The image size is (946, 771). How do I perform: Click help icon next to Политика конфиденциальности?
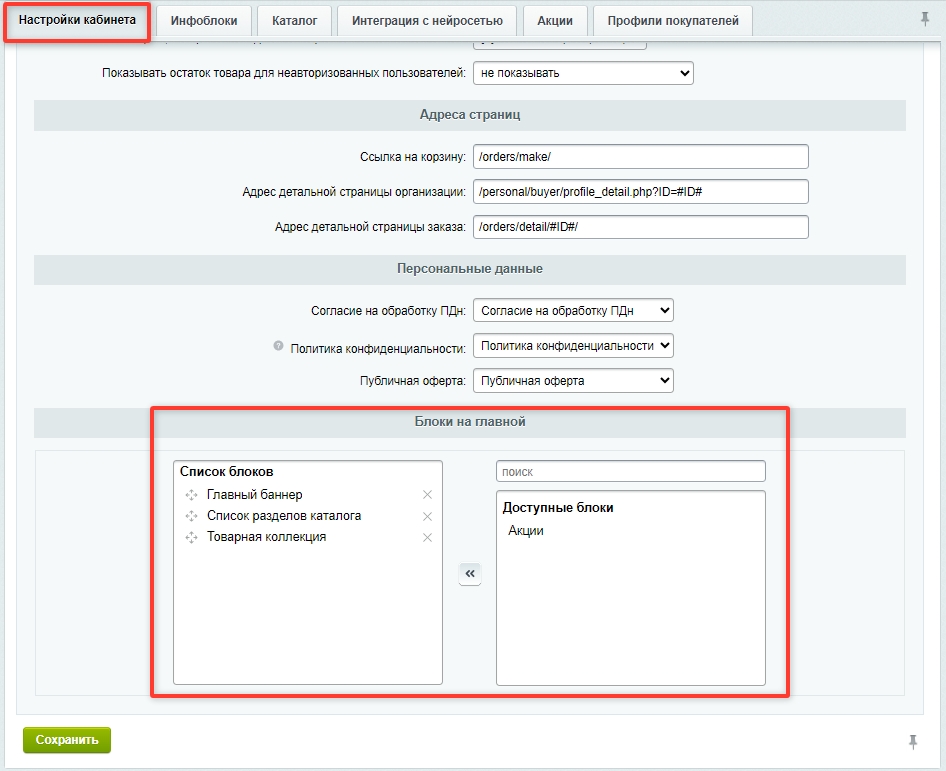click(x=278, y=346)
